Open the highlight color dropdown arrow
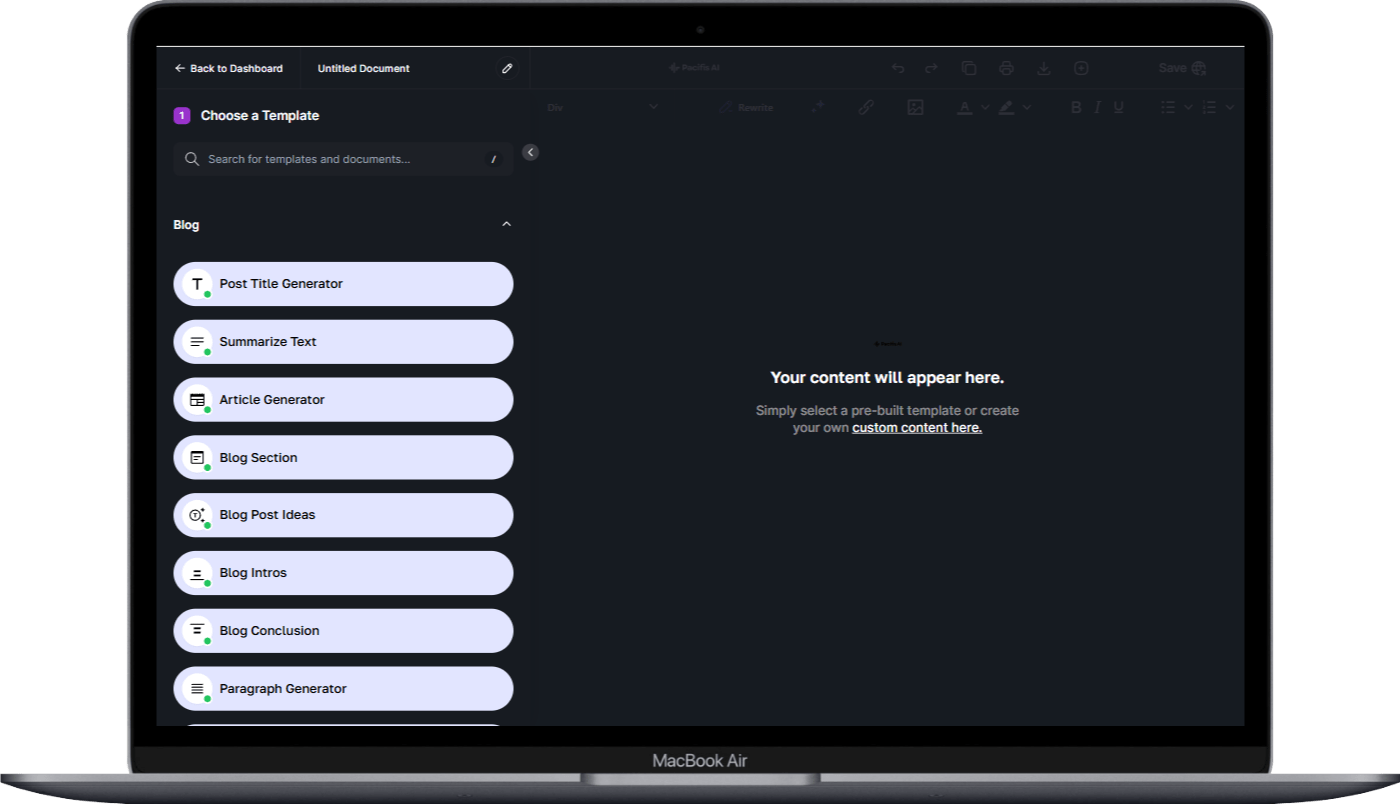This screenshot has height=804, width=1400. click(1027, 107)
